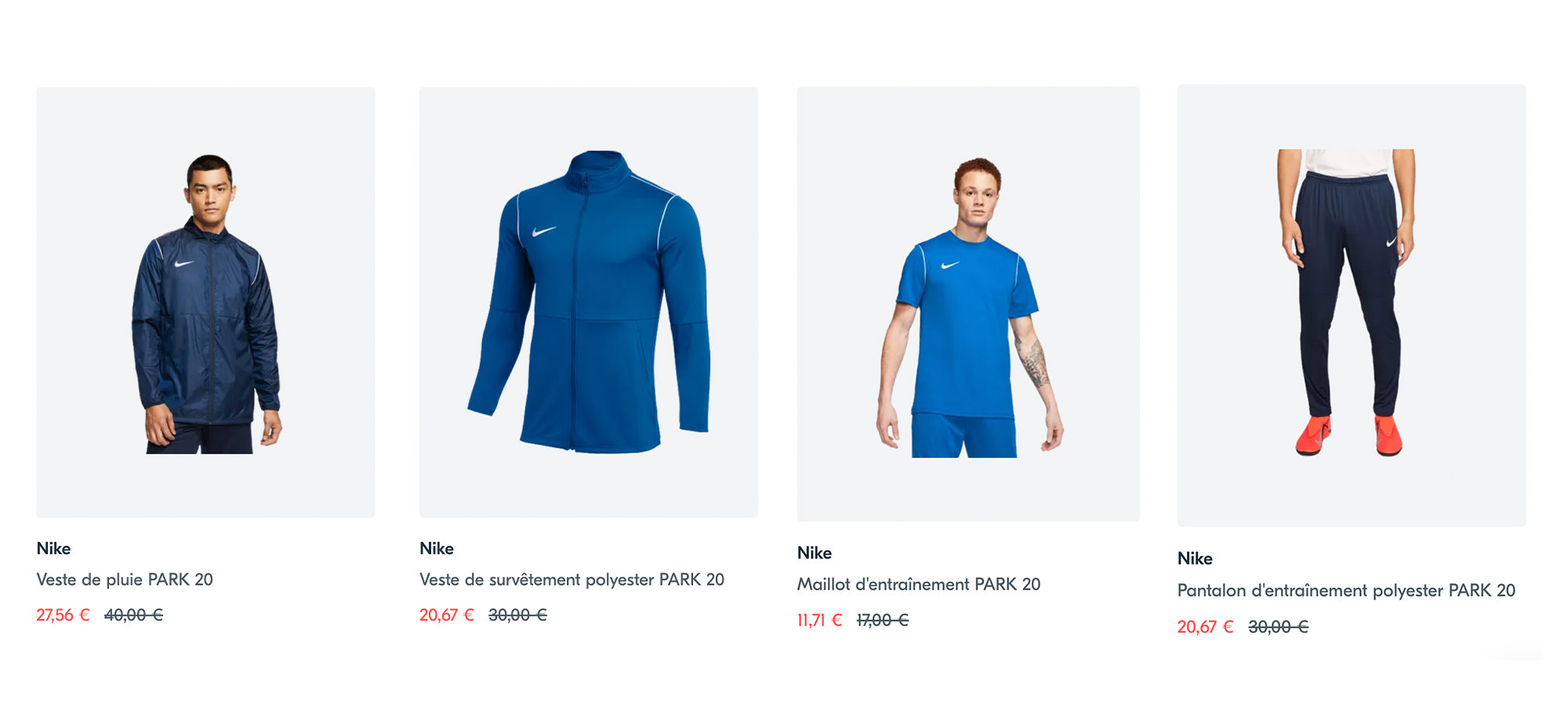The width and height of the screenshot is (1568, 711).
Task: Click the 27,56 € sale price
Action: [63, 615]
